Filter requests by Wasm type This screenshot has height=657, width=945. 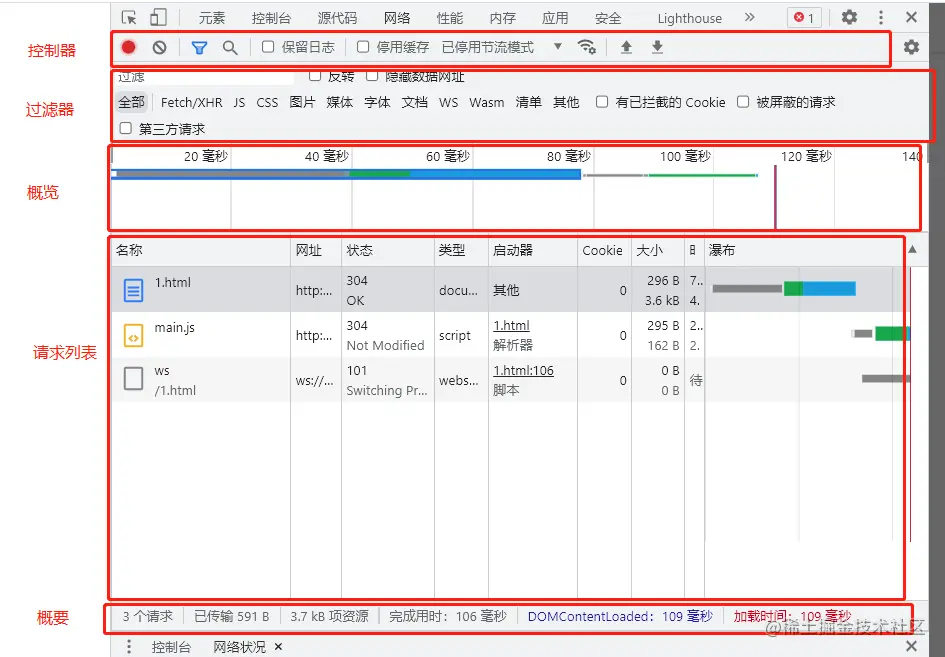tap(486, 102)
